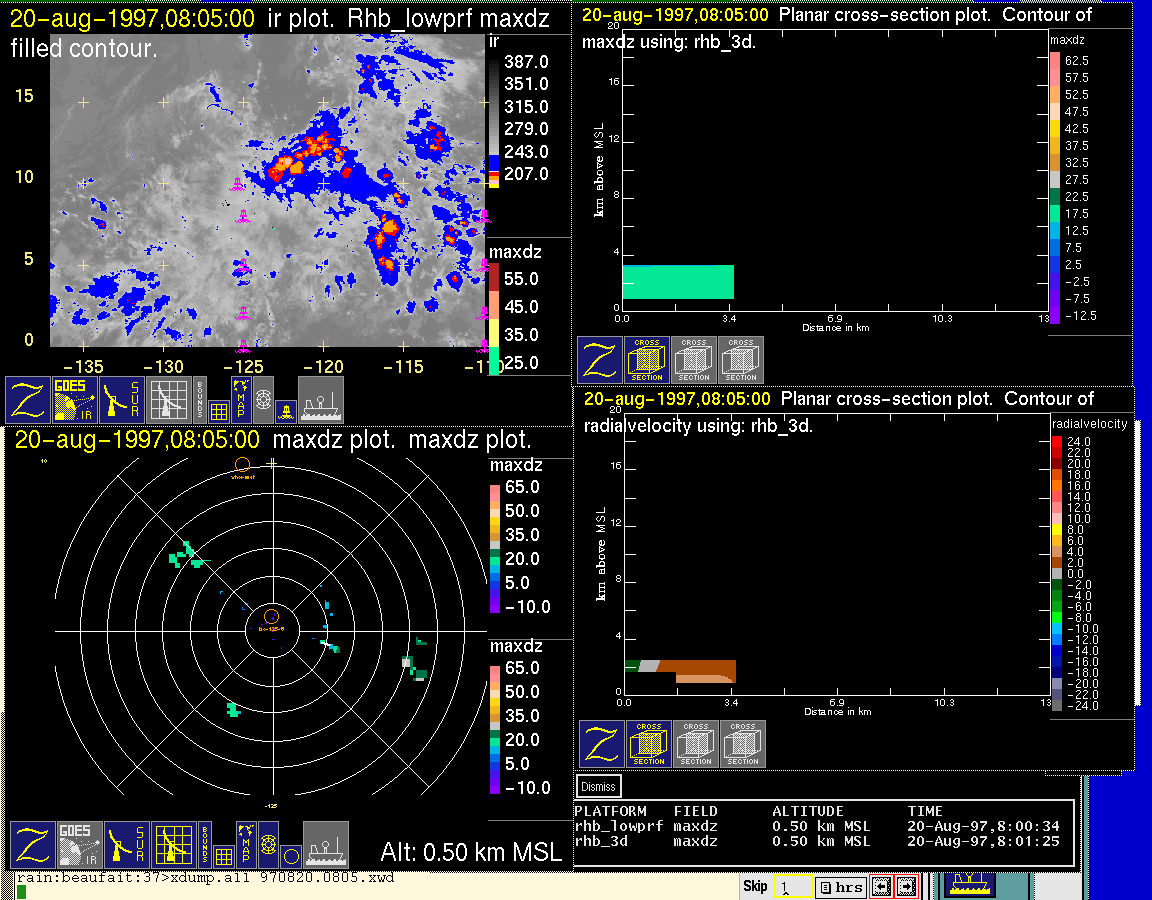
Task: Toggle the BOUNDS overlay in maxdz plot
Action: (204, 845)
